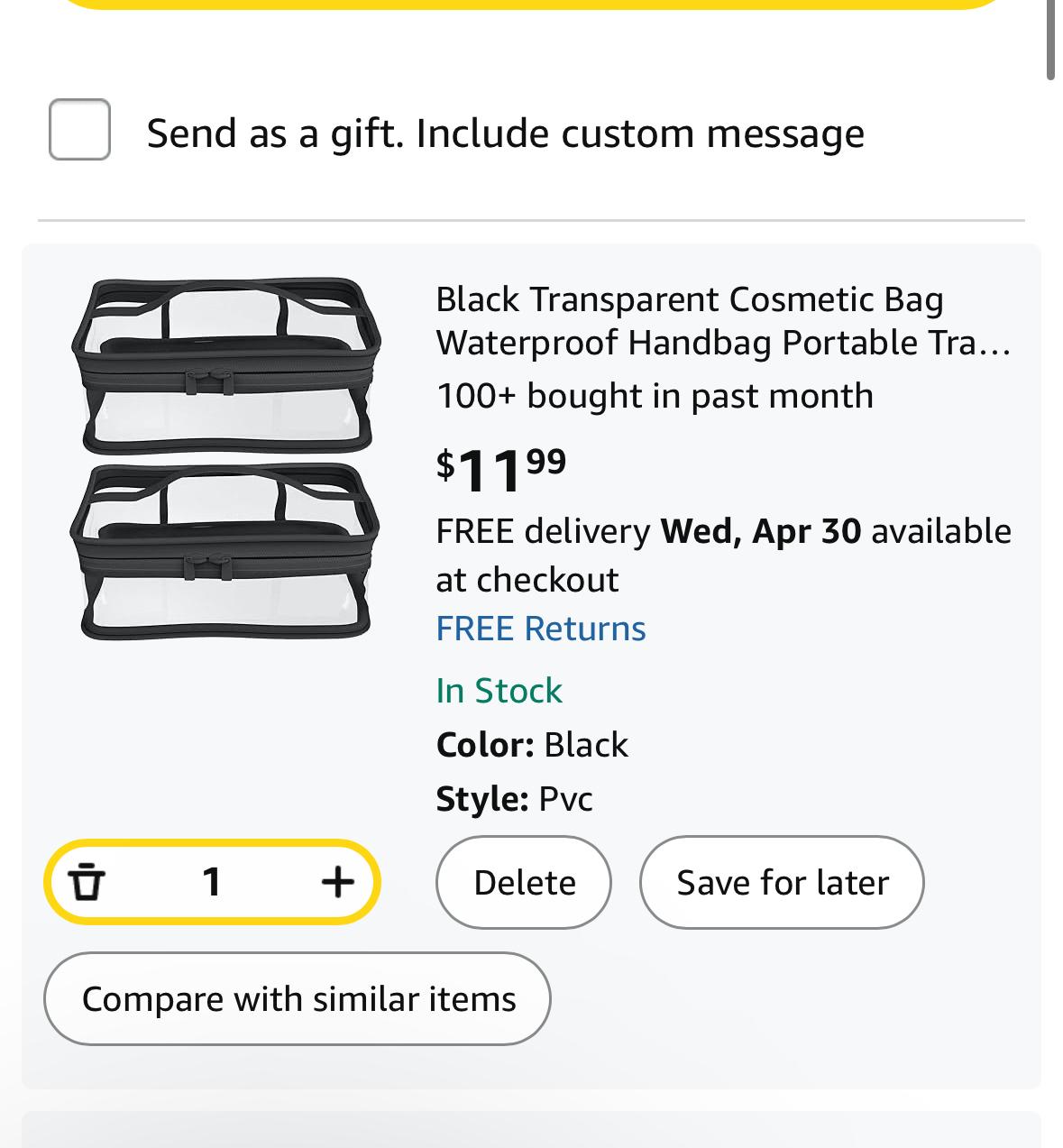Click the Color: Black attribute
1063x1148 pixels.
532,745
